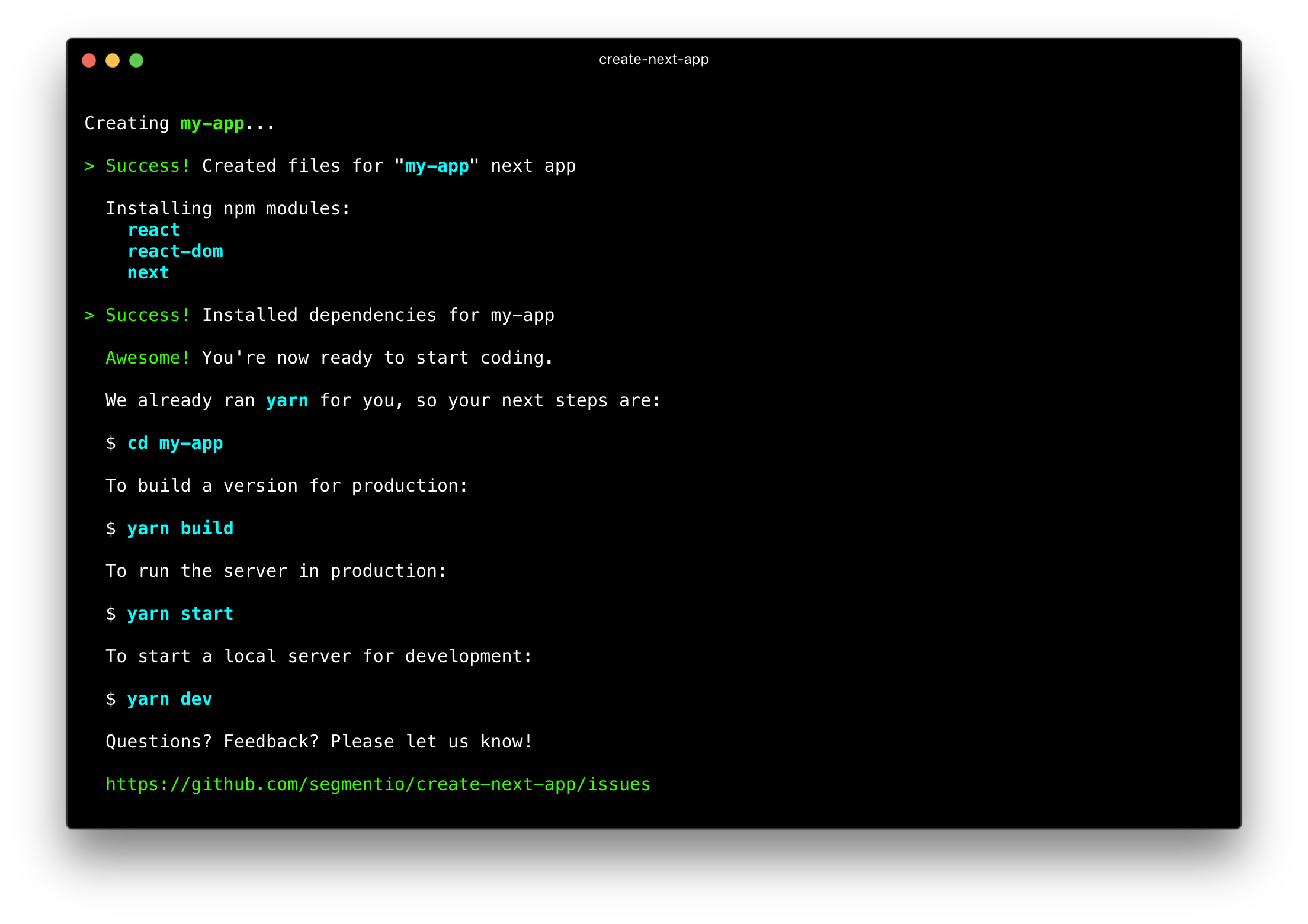Click 'Creating my-app...' green app name

[x=212, y=123]
